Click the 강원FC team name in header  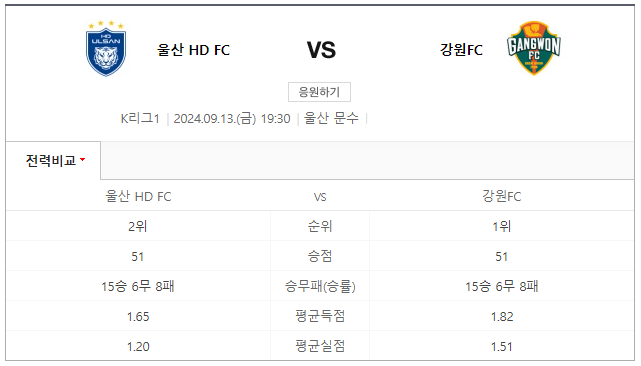pyautogui.click(x=461, y=50)
